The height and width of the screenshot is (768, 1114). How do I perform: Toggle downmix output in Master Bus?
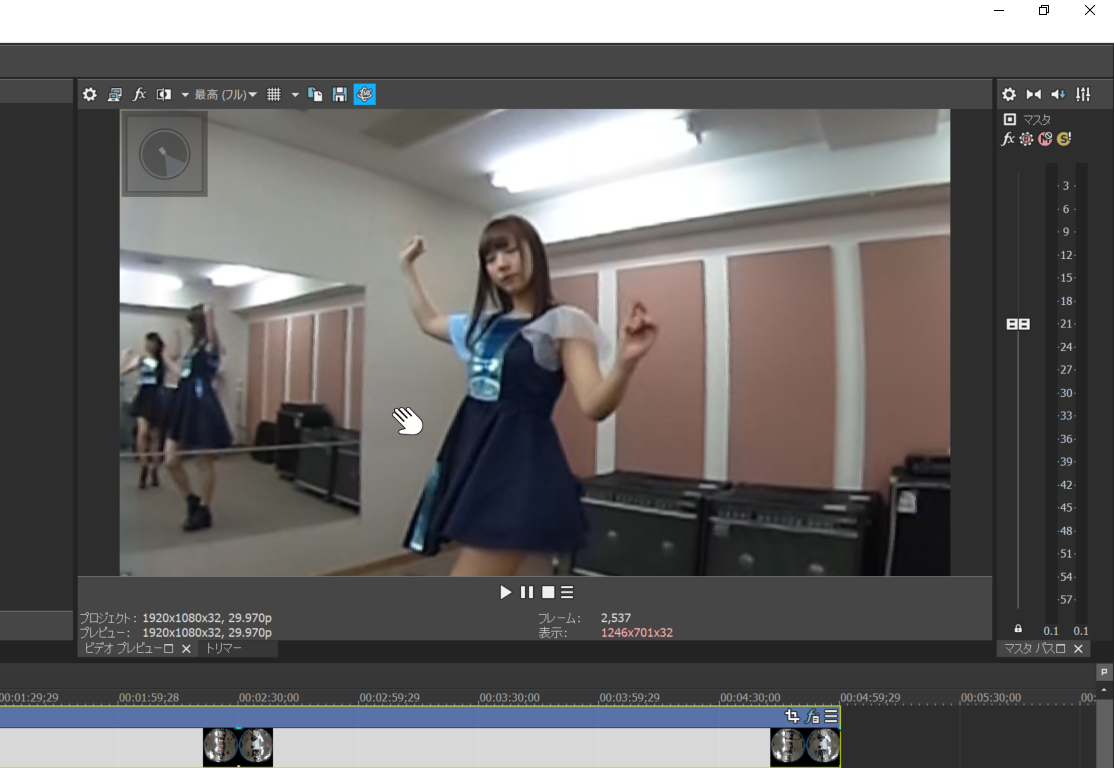pyautogui.click(x=1034, y=94)
